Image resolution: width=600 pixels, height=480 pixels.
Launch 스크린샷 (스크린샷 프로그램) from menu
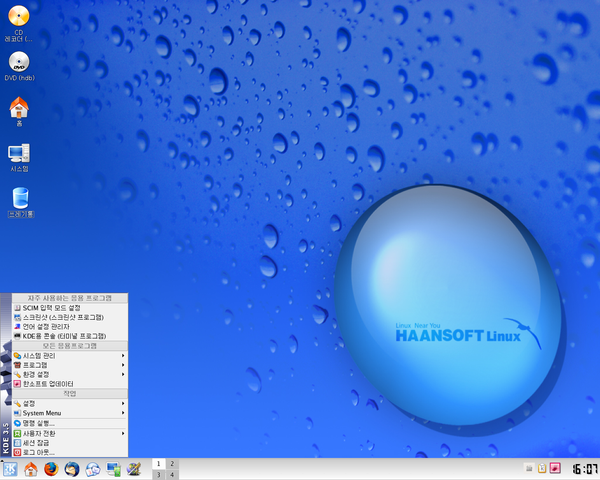(70, 317)
